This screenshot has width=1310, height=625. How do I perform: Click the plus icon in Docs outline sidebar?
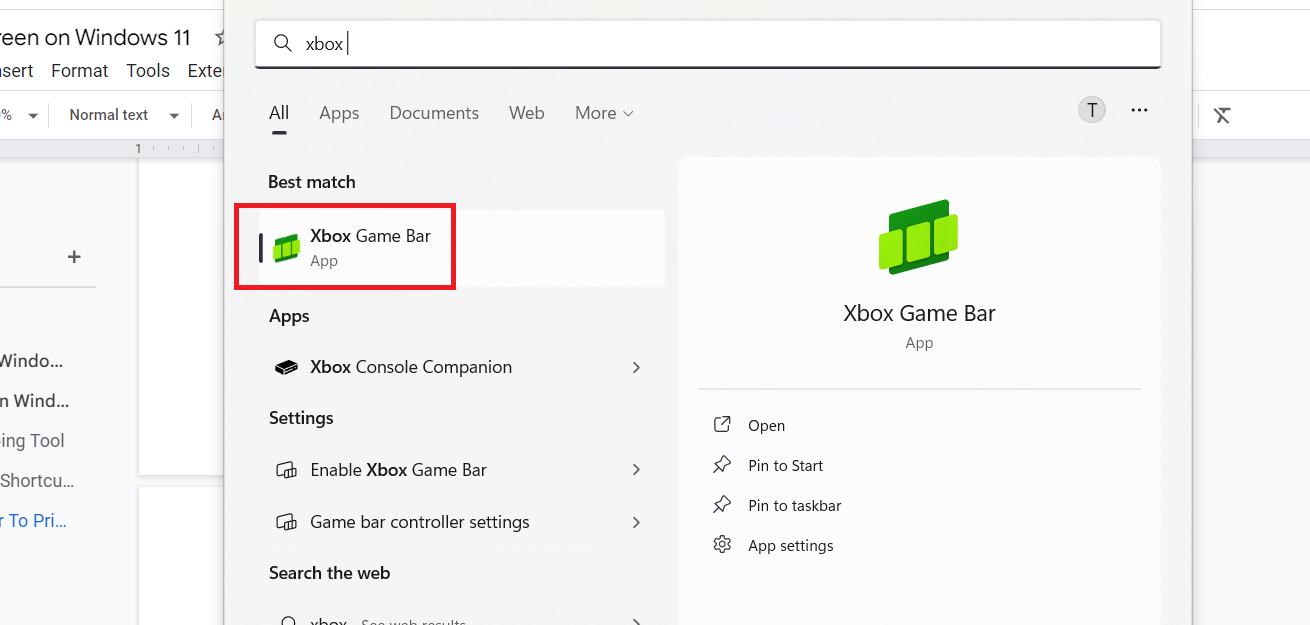[x=74, y=257]
